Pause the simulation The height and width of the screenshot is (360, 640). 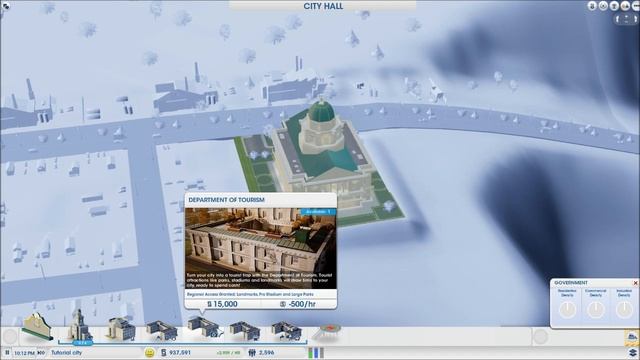click(7, 352)
